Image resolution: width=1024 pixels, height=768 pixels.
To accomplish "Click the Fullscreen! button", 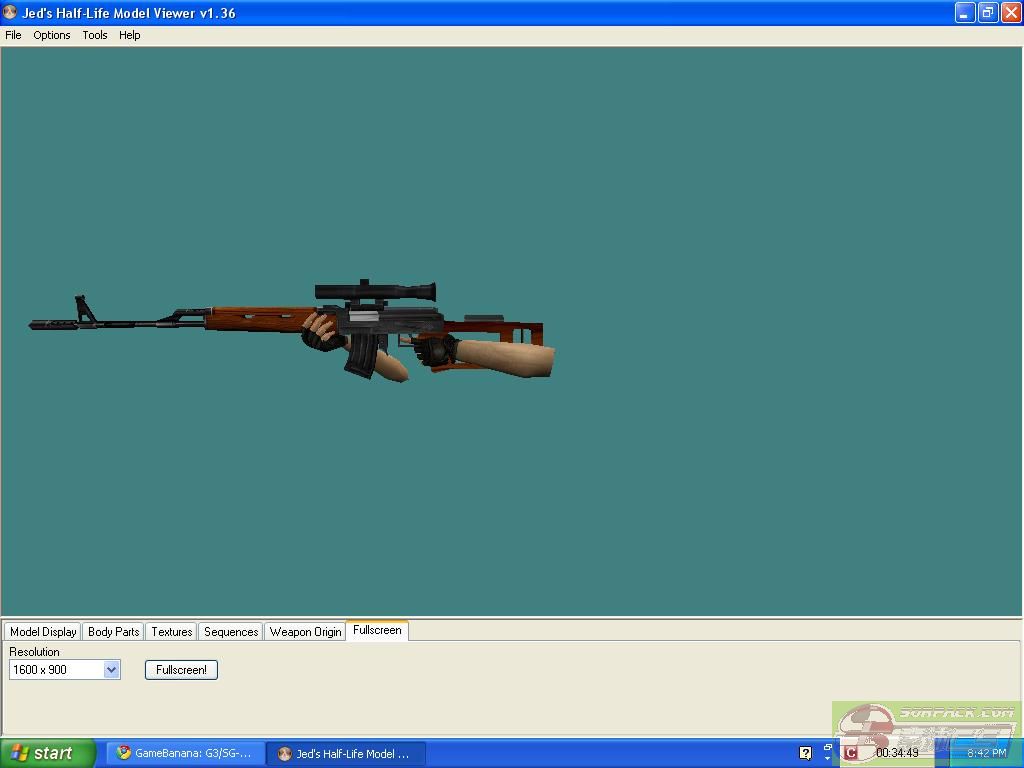I will tap(182, 670).
